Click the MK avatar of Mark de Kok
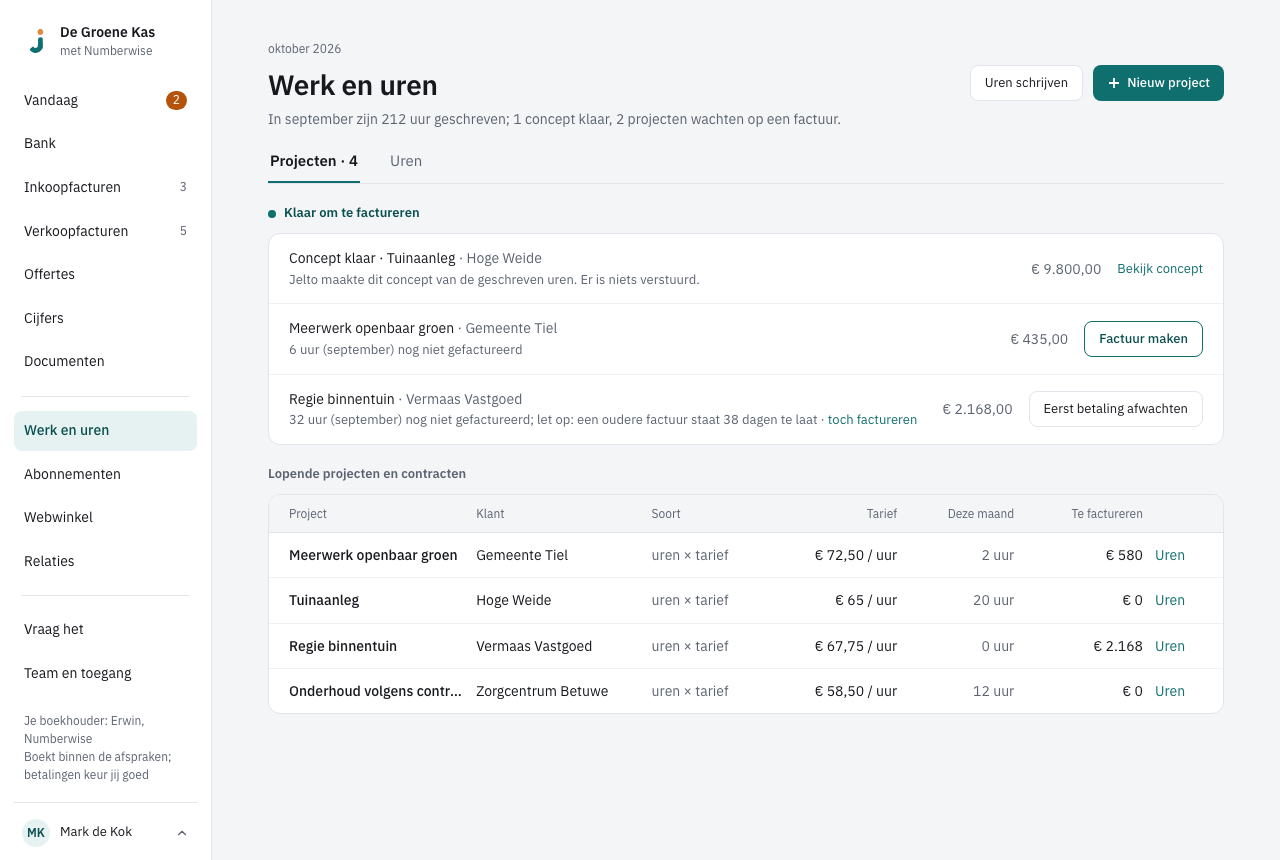Viewport: 1280px width, 860px height. [36, 832]
